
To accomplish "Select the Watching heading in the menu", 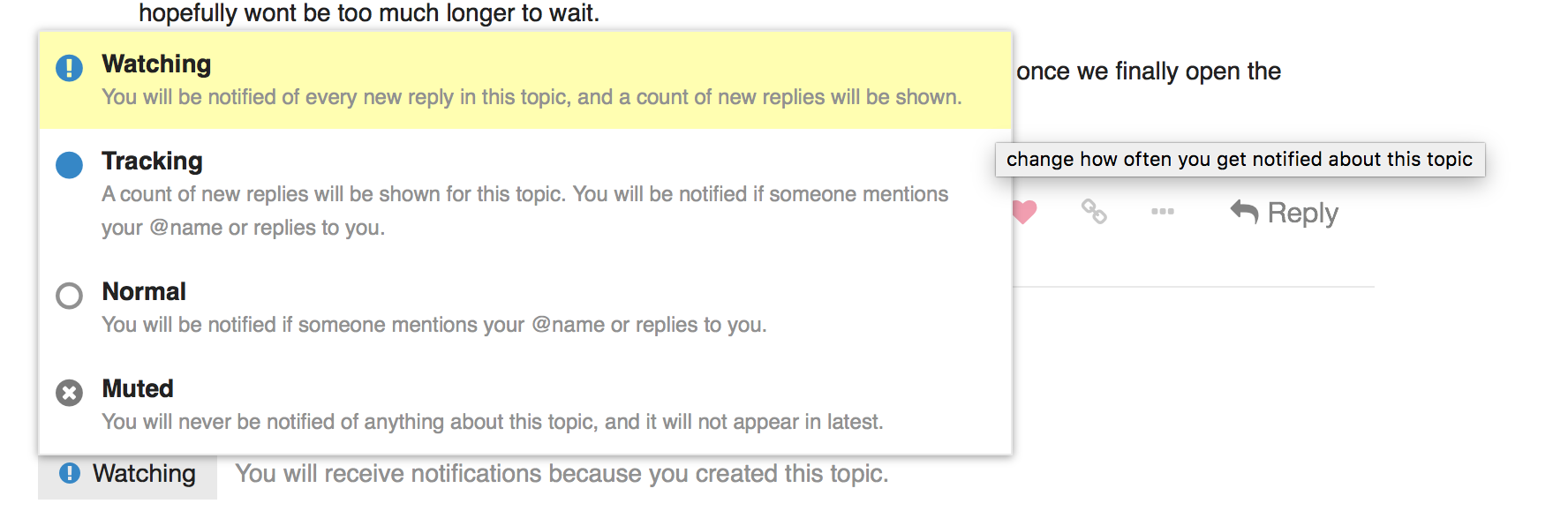I will tap(156, 64).
